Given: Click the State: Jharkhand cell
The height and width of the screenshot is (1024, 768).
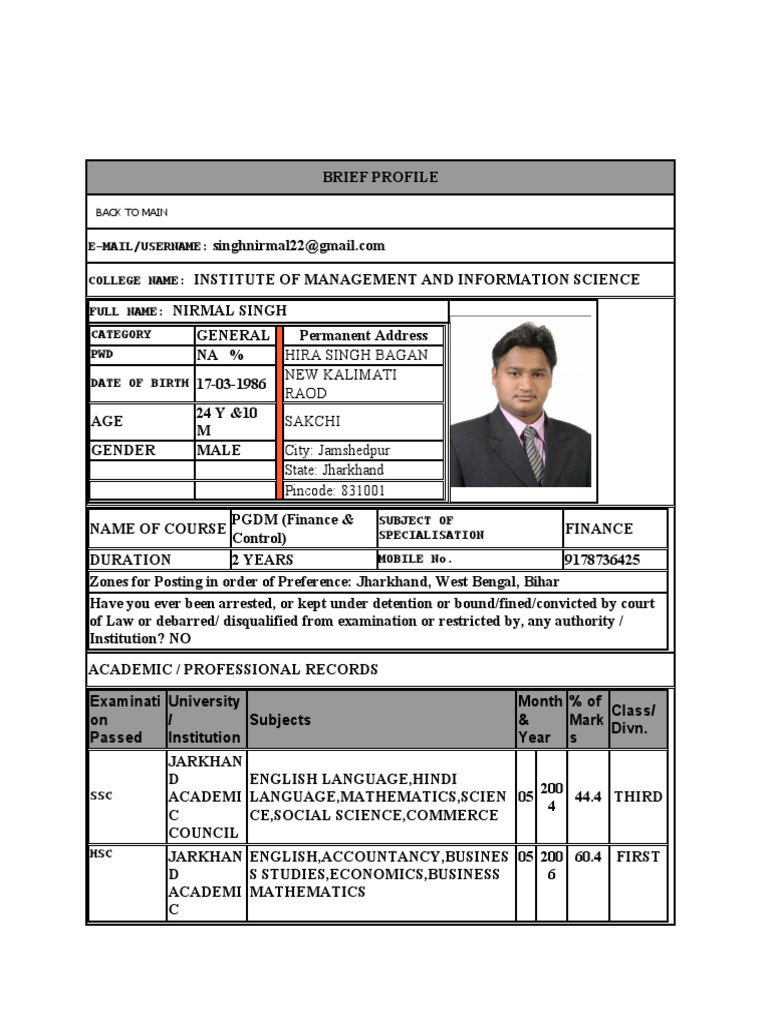Looking at the screenshot, I should [363, 470].
